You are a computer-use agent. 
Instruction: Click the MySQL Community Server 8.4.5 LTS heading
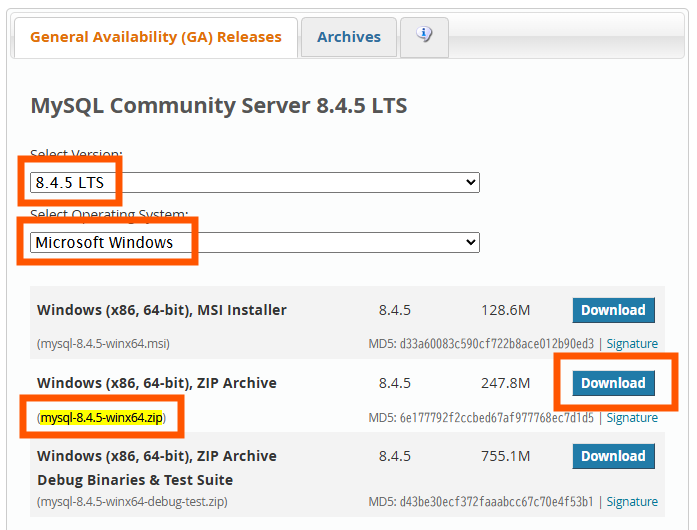pos(219,106)
